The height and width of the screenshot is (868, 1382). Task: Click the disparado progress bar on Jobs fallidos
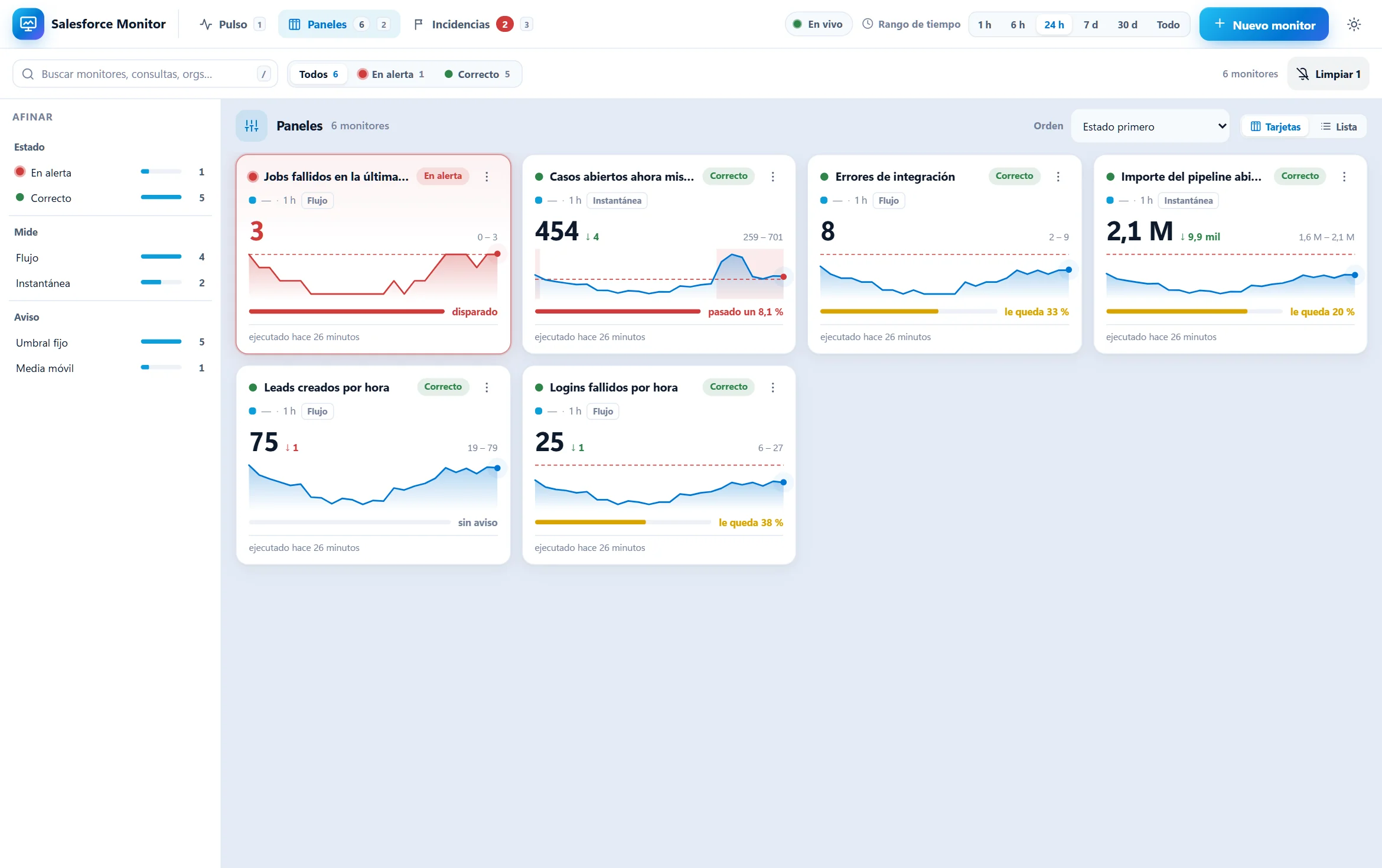[347, 311]
